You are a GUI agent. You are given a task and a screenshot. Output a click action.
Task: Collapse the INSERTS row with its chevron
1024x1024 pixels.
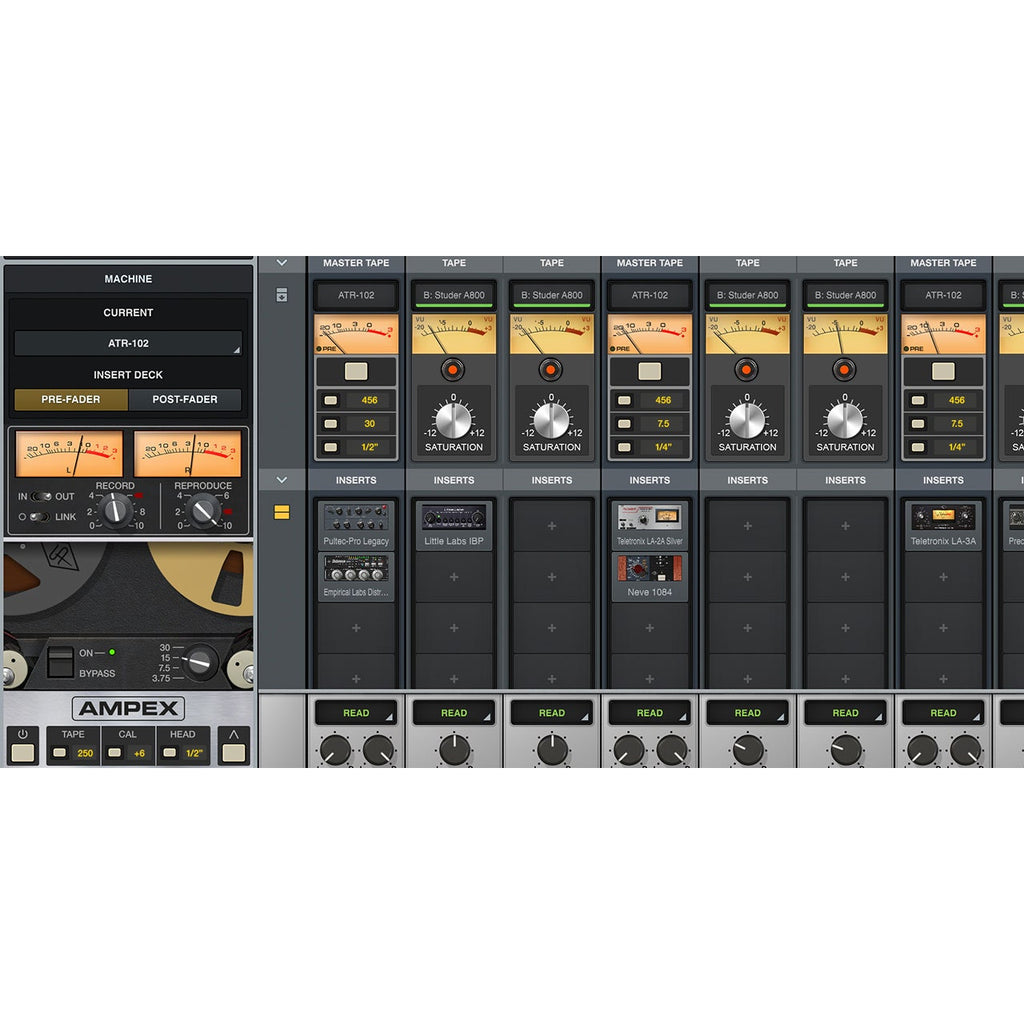[281, 480]
